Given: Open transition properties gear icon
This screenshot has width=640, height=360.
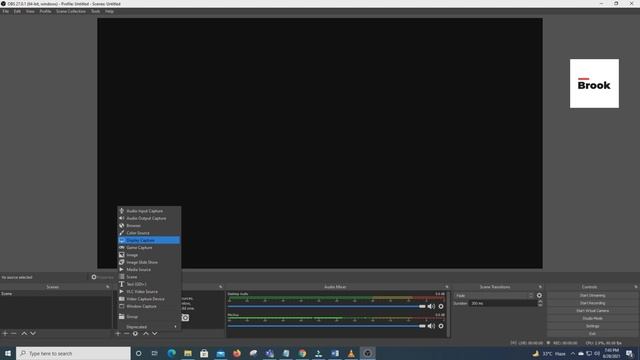Looking at the screenshot, I should pos(539,296).
